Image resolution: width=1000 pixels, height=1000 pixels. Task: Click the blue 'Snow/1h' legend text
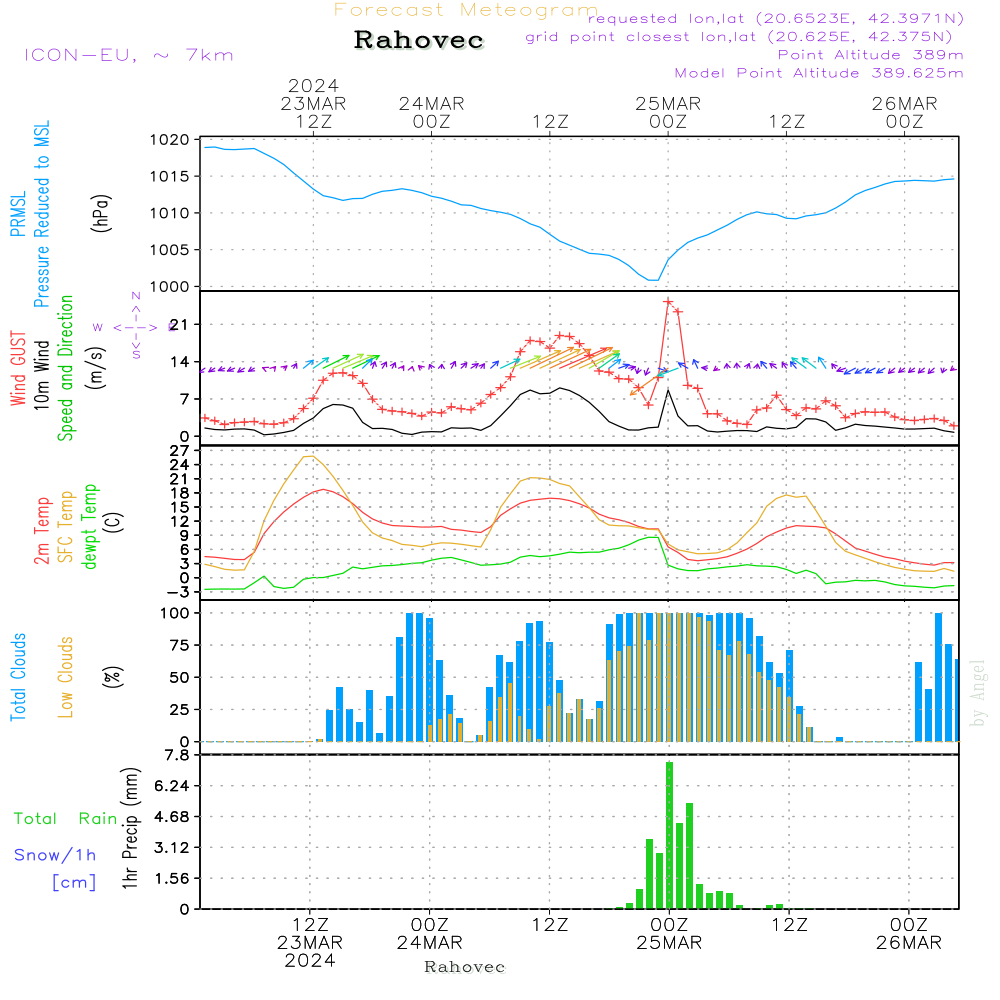coord(55,855)
